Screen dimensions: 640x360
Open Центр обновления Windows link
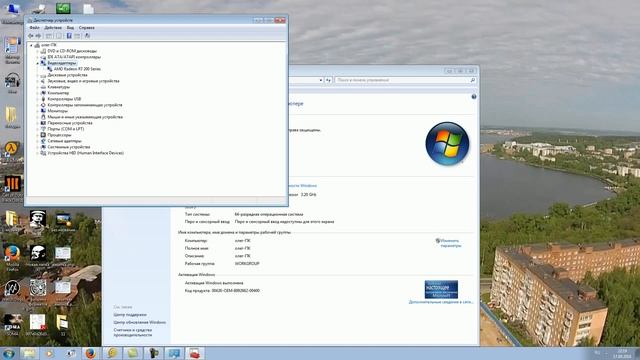140,322
